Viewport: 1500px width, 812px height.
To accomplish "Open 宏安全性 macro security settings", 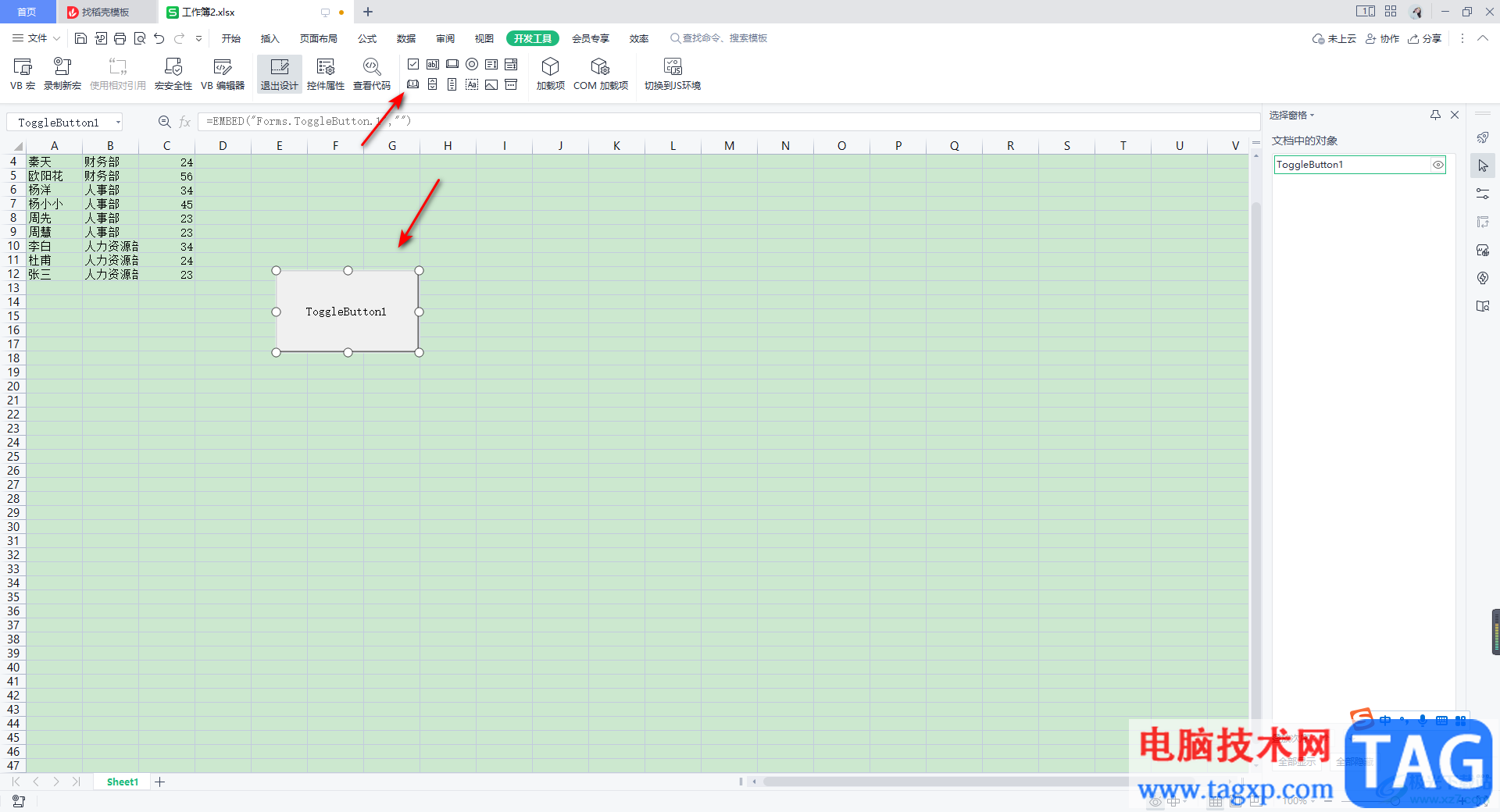I will click(173, 74).
